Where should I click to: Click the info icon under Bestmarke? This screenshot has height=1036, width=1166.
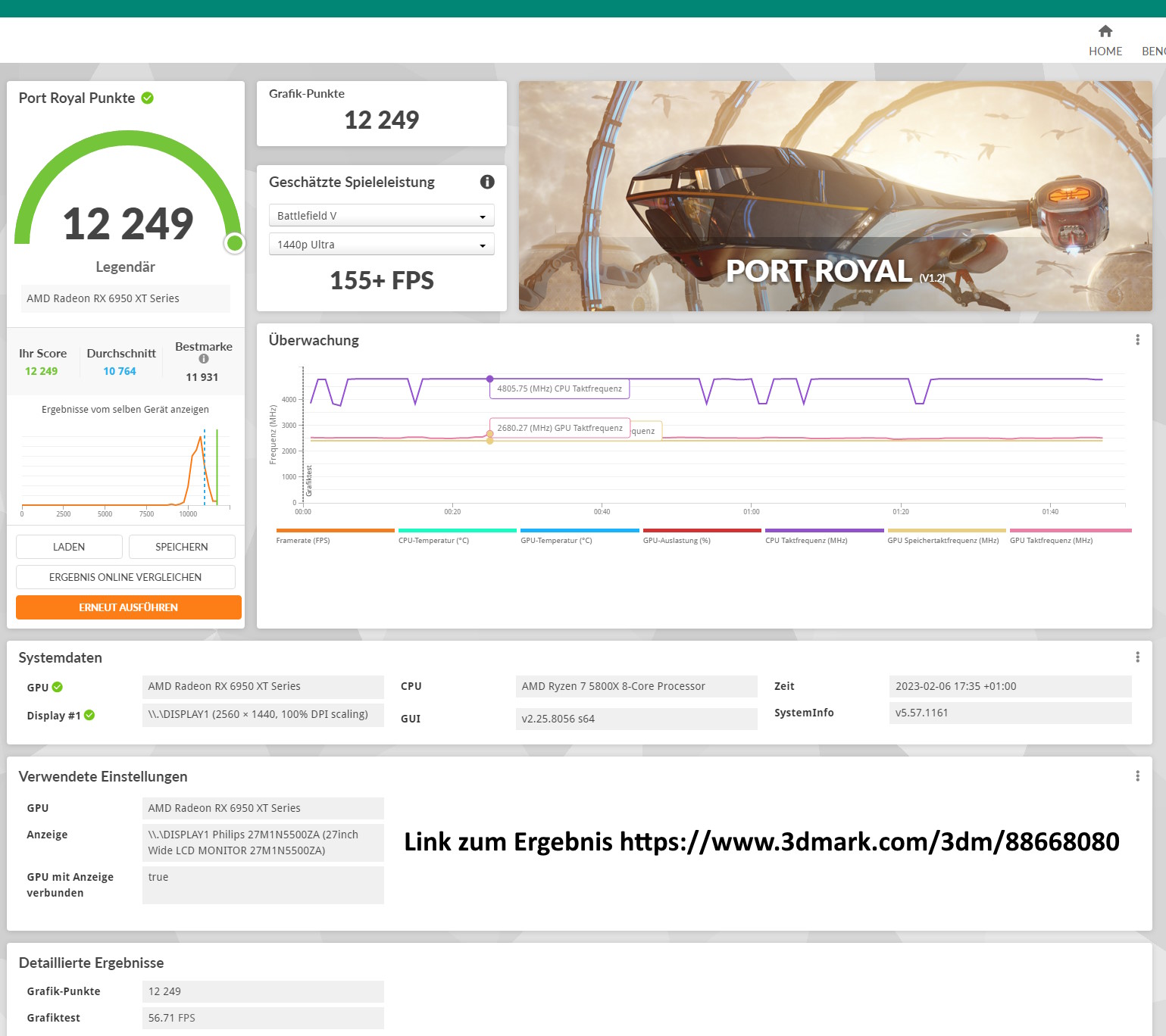[x=204, y=359]
